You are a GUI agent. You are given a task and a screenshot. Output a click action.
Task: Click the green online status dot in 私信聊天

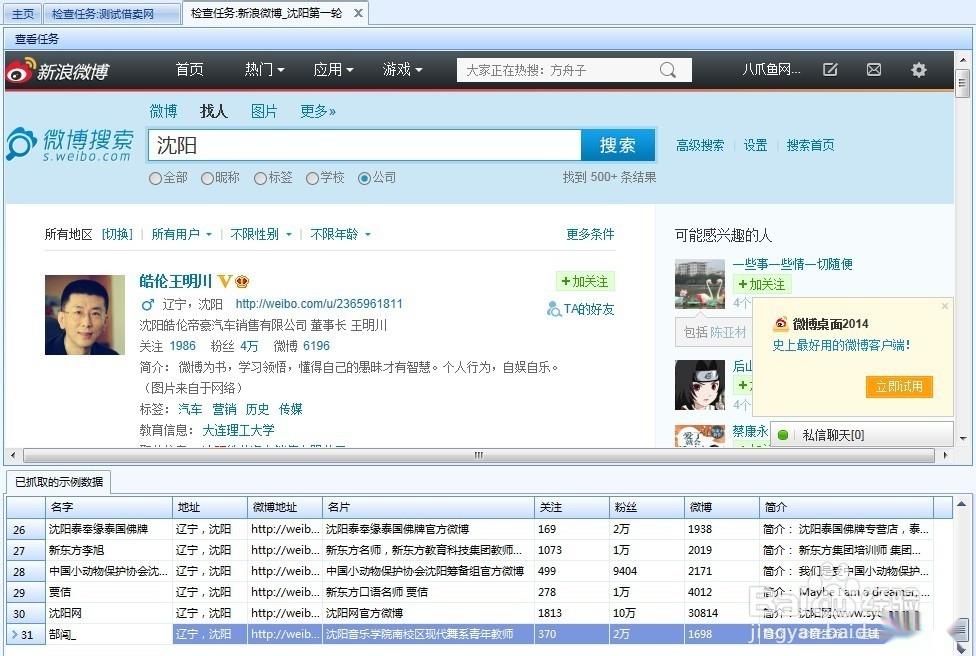[783, 435]
